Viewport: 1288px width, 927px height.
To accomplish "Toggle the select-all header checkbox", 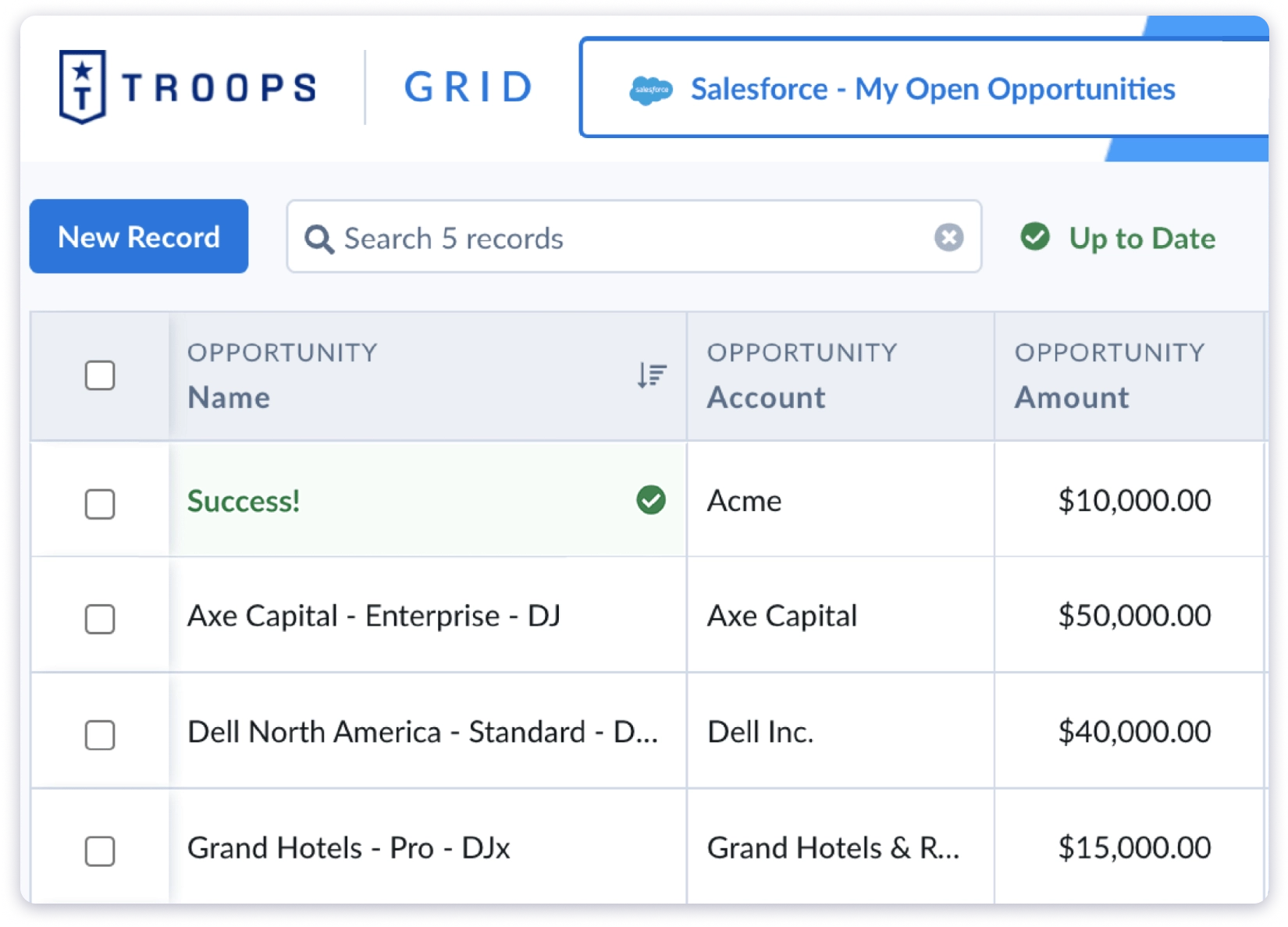I will click(100, 375).
